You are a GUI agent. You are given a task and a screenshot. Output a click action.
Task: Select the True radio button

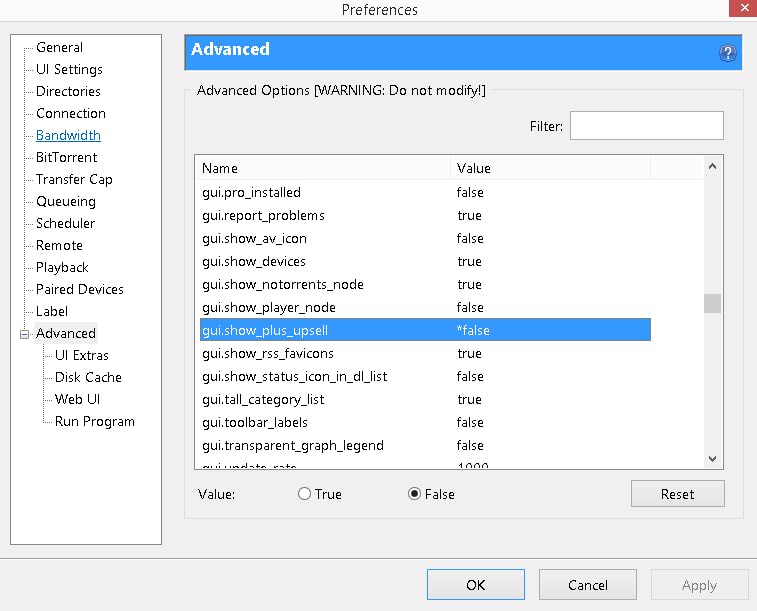305,494
